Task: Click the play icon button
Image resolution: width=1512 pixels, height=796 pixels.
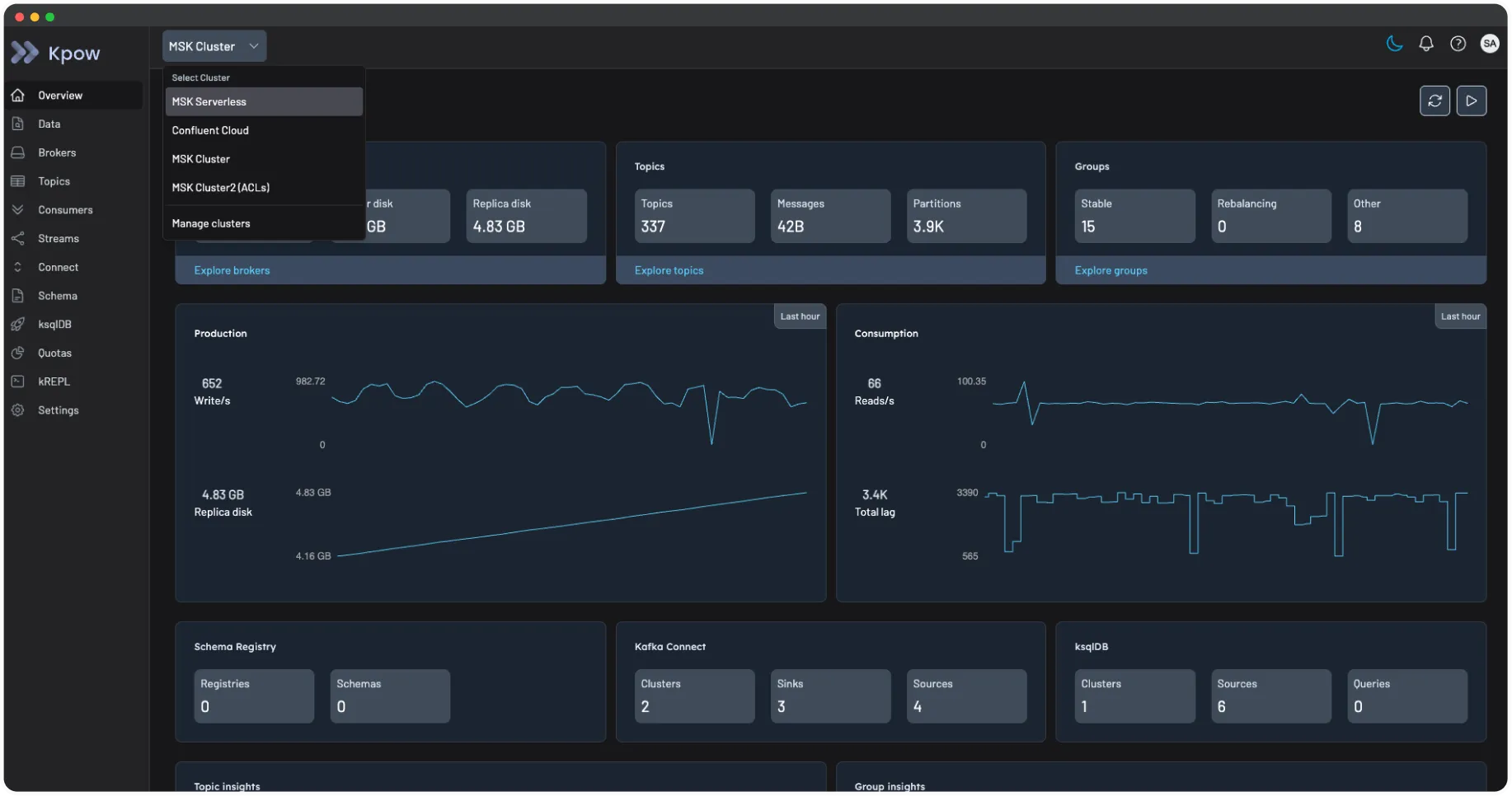Action: 1472,101
